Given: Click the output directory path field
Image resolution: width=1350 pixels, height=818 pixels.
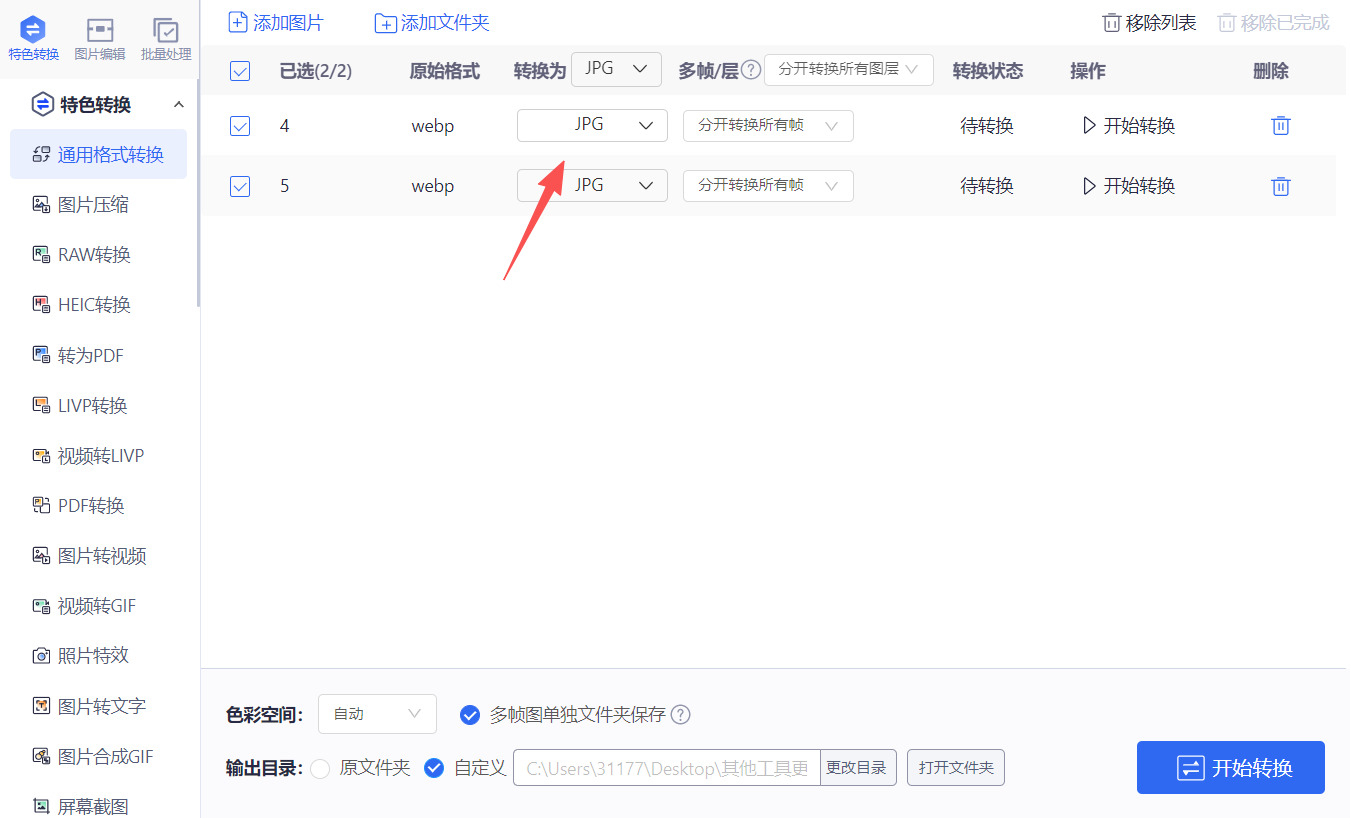Looking at the screenshot, I should tap(667, 768).
